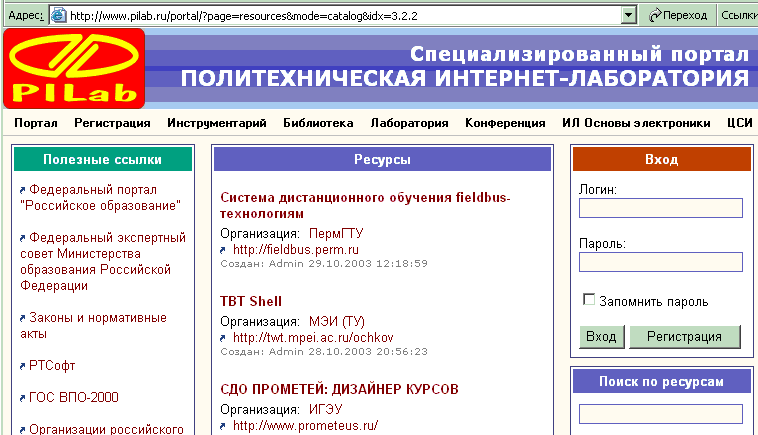Click arrow icon beside Организации российского
Image resolution: width=758 pixels, height=435 pixels.
(x=22, y=430)
